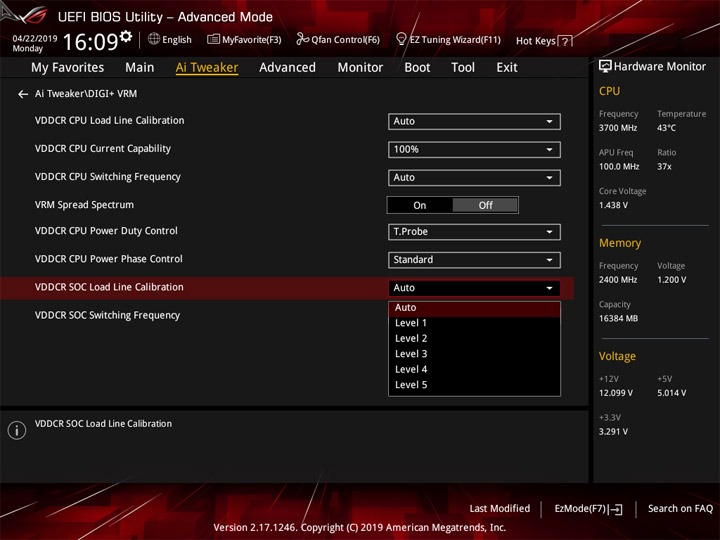Open Hot Keys question mark icon
Screen dimensions: 720x540
tap(565, 41)
